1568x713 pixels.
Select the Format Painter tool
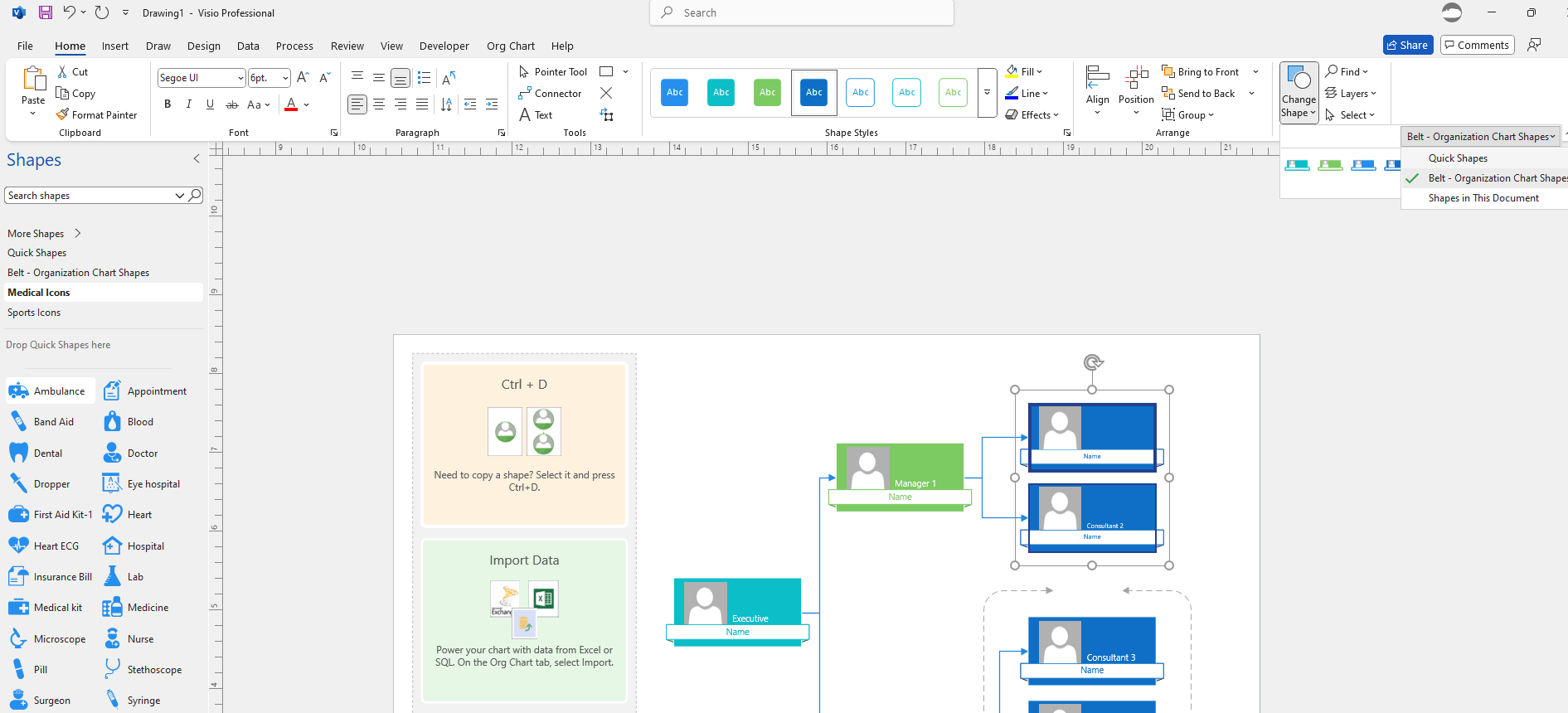pyautogui.click(x=96, y=115)
